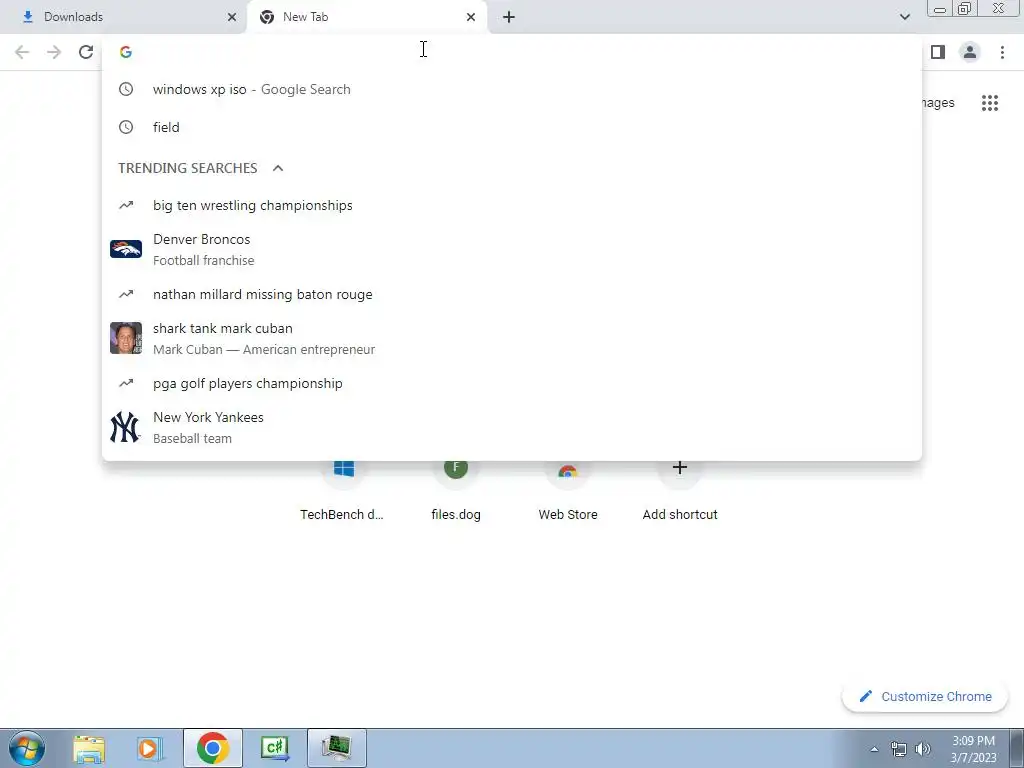Open the C# application in taskbar
The width and height of the screenshot is (1024, 768).
pos(275,748)
